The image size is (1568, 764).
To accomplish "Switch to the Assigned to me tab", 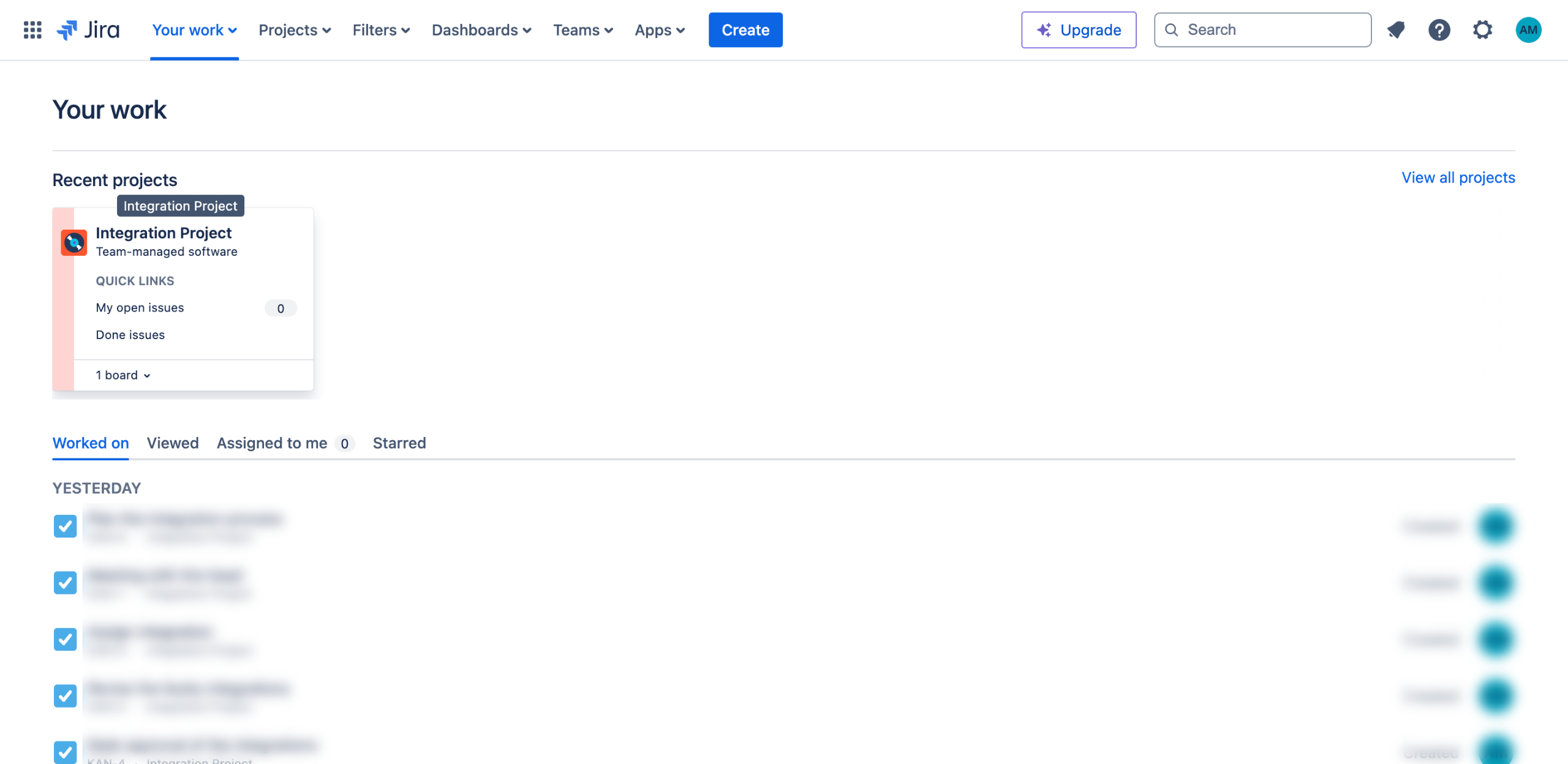I will point(272,443).
